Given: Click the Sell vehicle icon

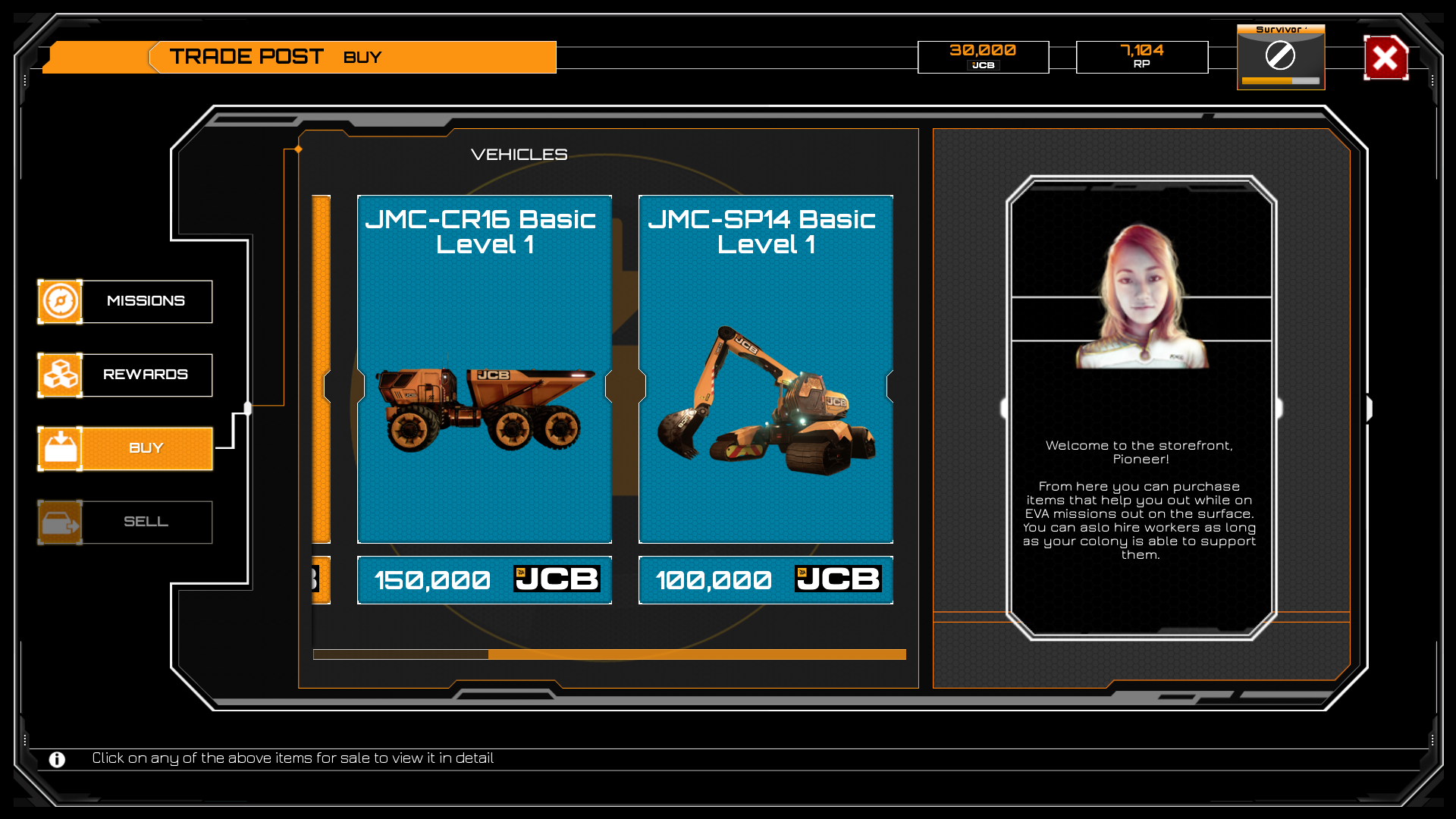Looking at the screenshot, I should pyautogui.click(x=60, y=522).
